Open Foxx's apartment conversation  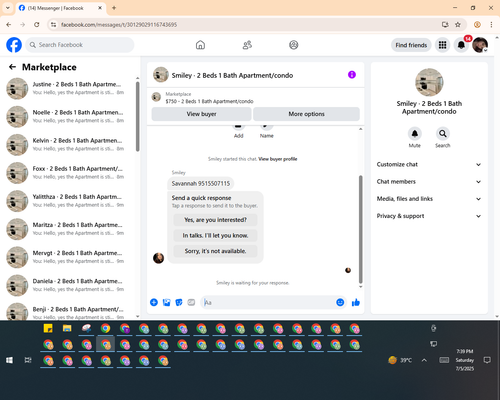[68, 173]
